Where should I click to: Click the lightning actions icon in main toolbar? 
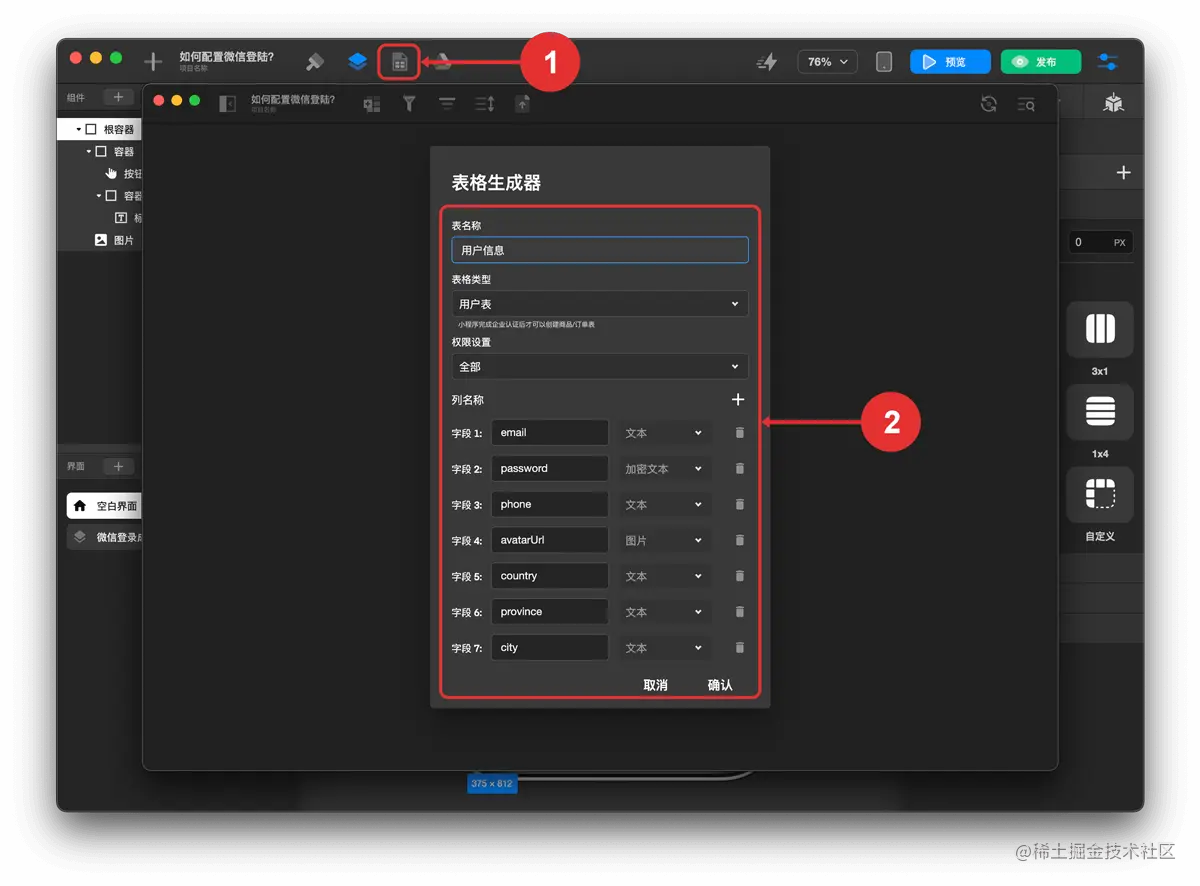coord(766,62)
